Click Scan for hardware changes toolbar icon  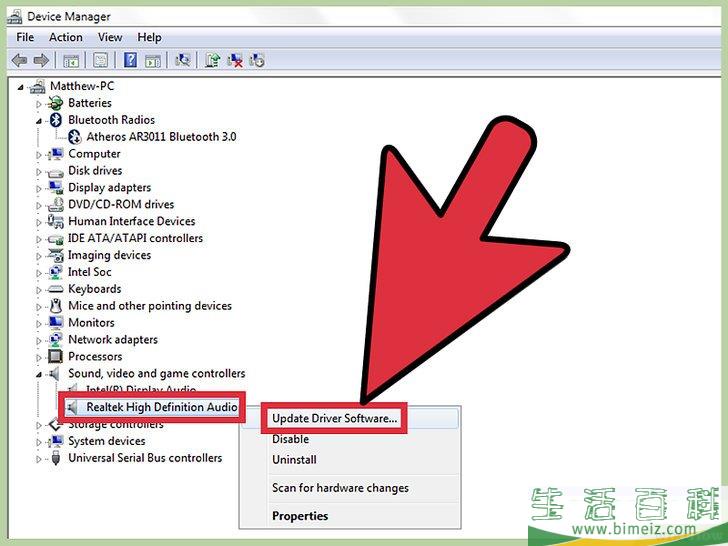[182, 60]
